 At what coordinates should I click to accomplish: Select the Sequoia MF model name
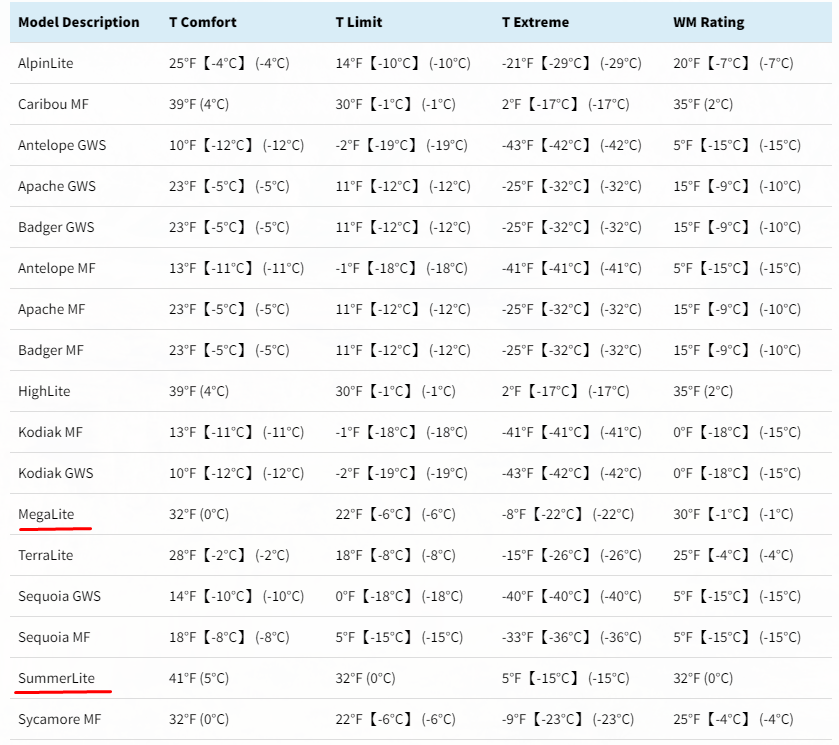click(54, 637)
